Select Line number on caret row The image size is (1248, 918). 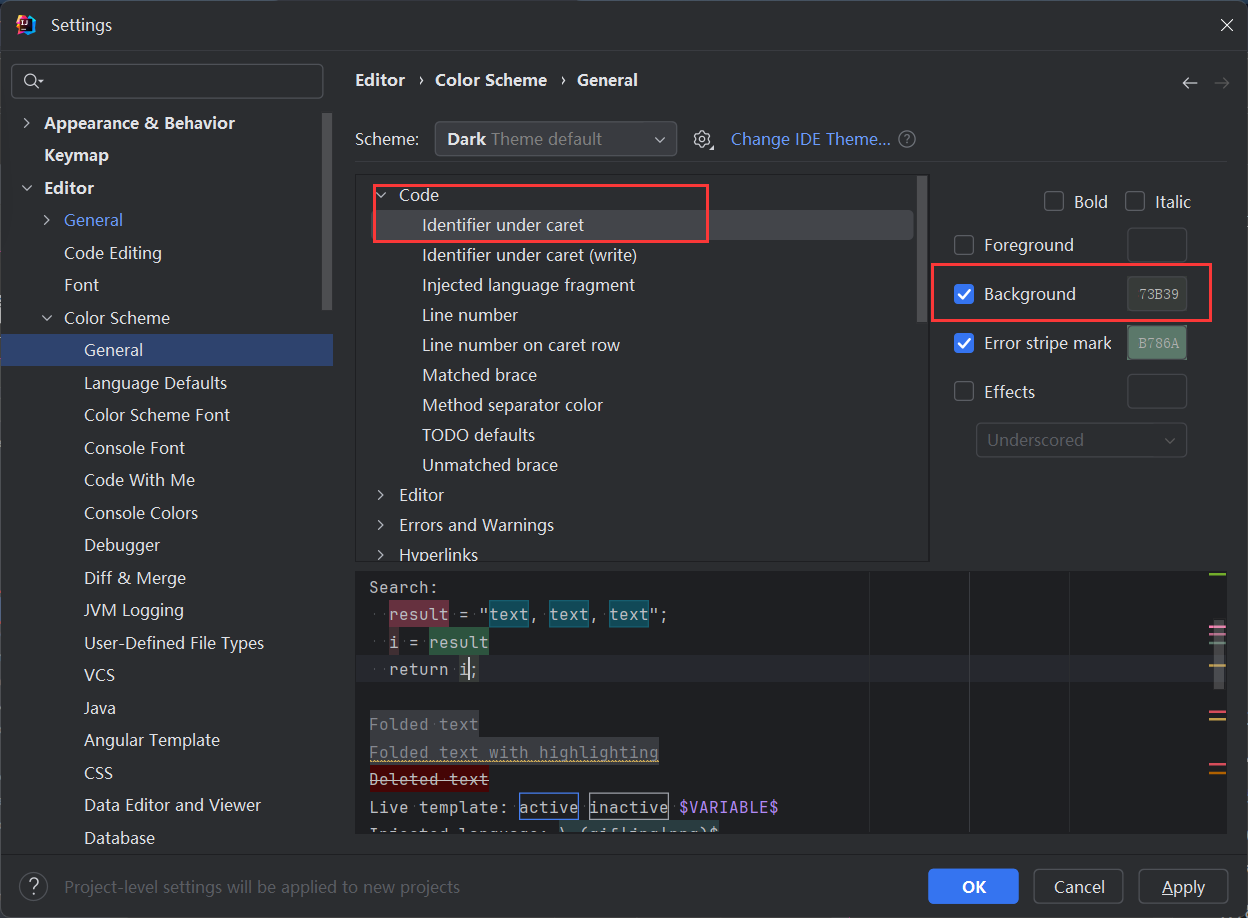pyautogui.click(x=521, y=345)
